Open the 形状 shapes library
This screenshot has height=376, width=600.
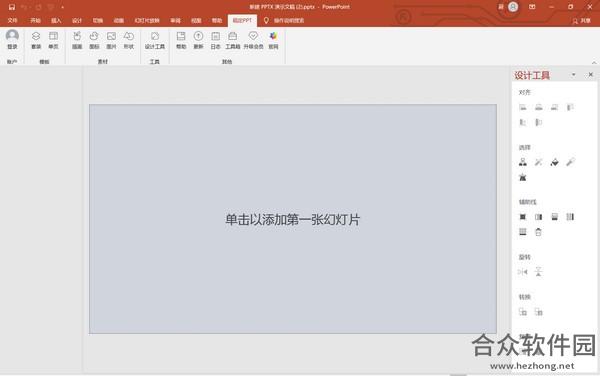[129, 40]
